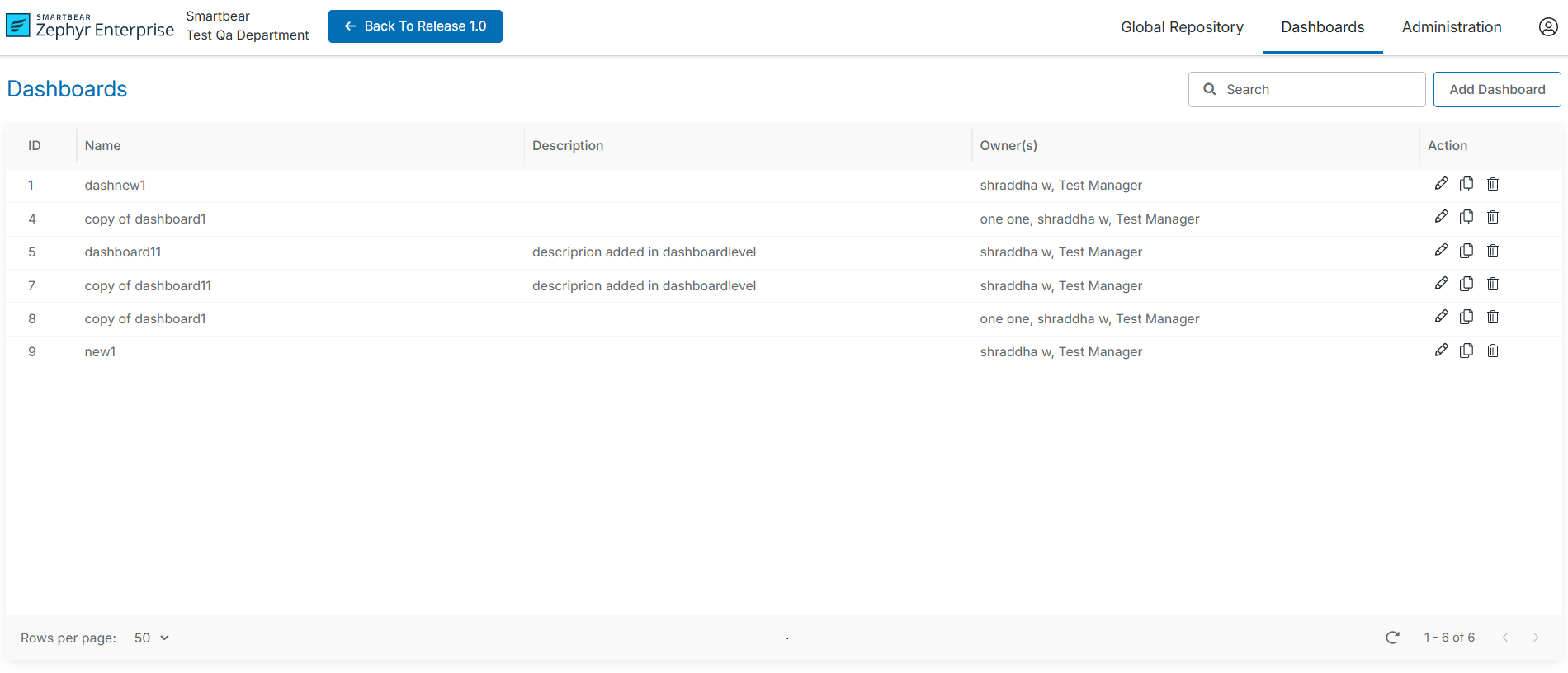Delete the new1 dashboard via trash icon
This screenshot has width=1568, height=673.
coord(1493,351)
